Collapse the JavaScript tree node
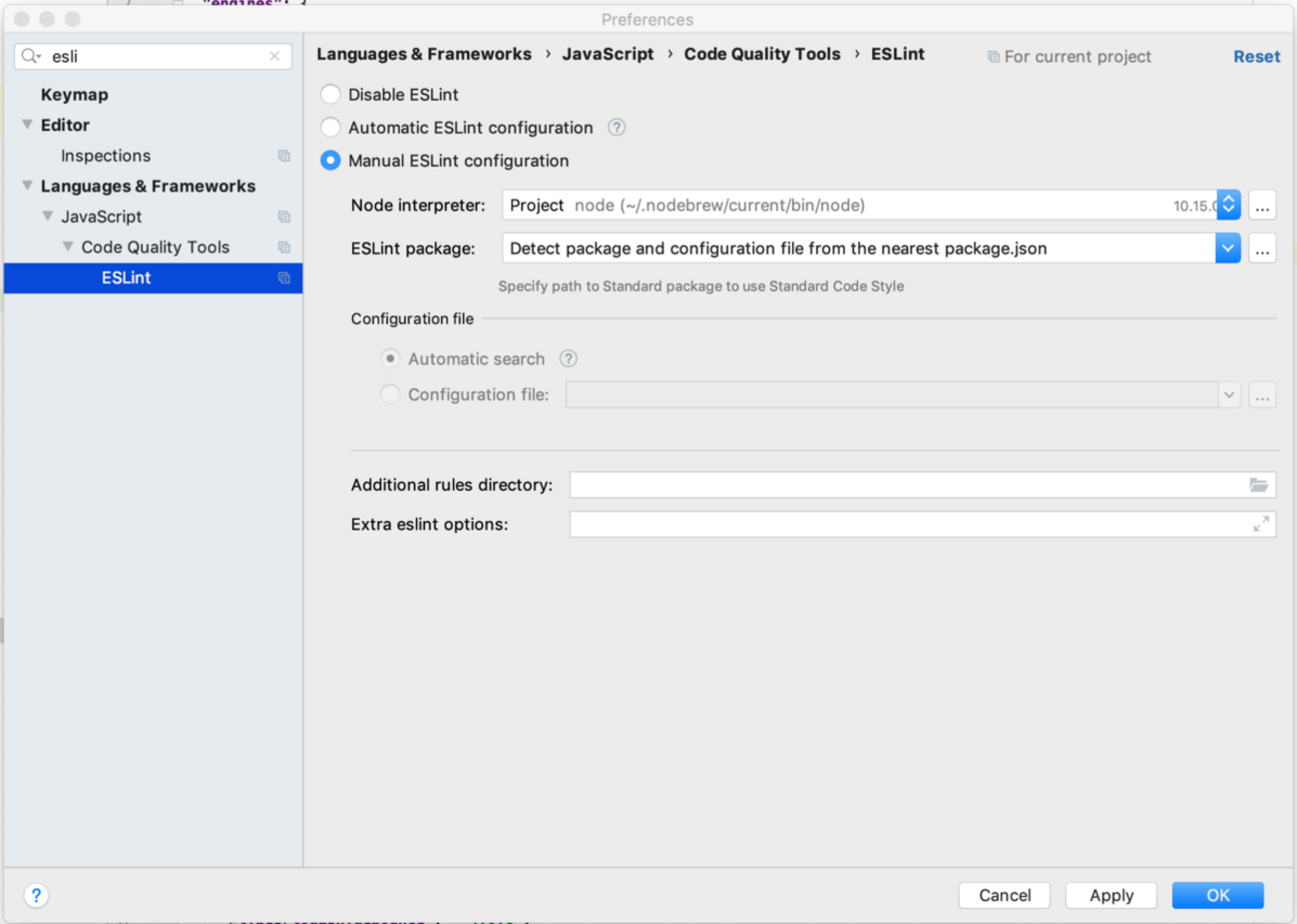Image resolution: width=1297 pixels, height=924 pixels. point(48,217)
